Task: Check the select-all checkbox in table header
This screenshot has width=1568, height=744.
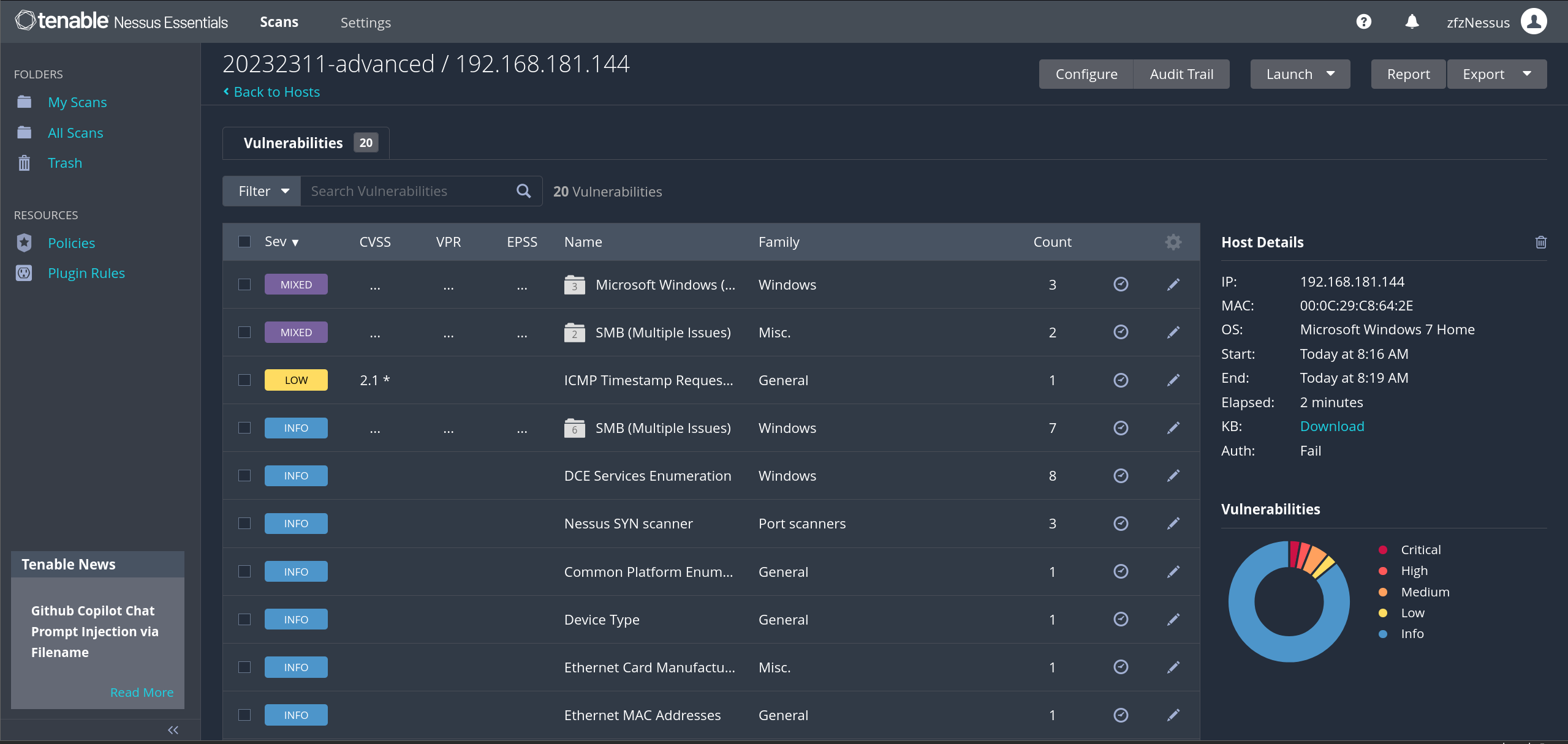Action: pos(244,242)
